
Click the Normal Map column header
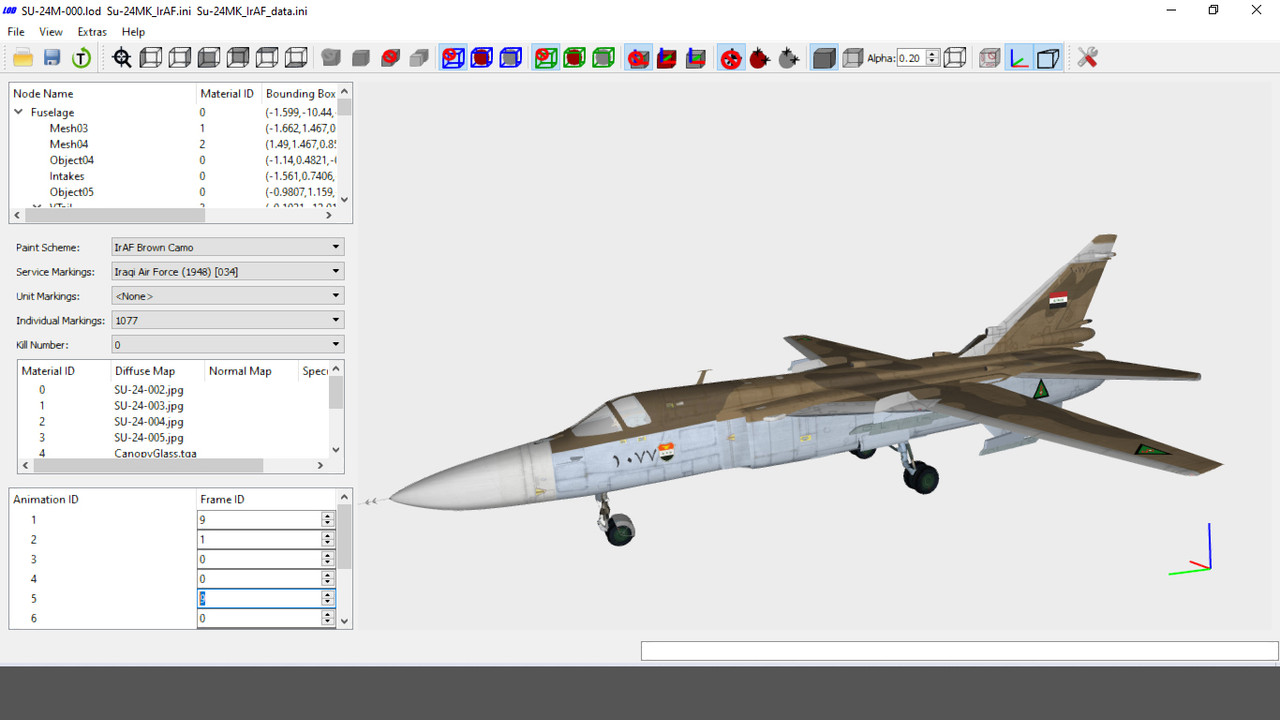pyautogui.click(x=251, y=371)
